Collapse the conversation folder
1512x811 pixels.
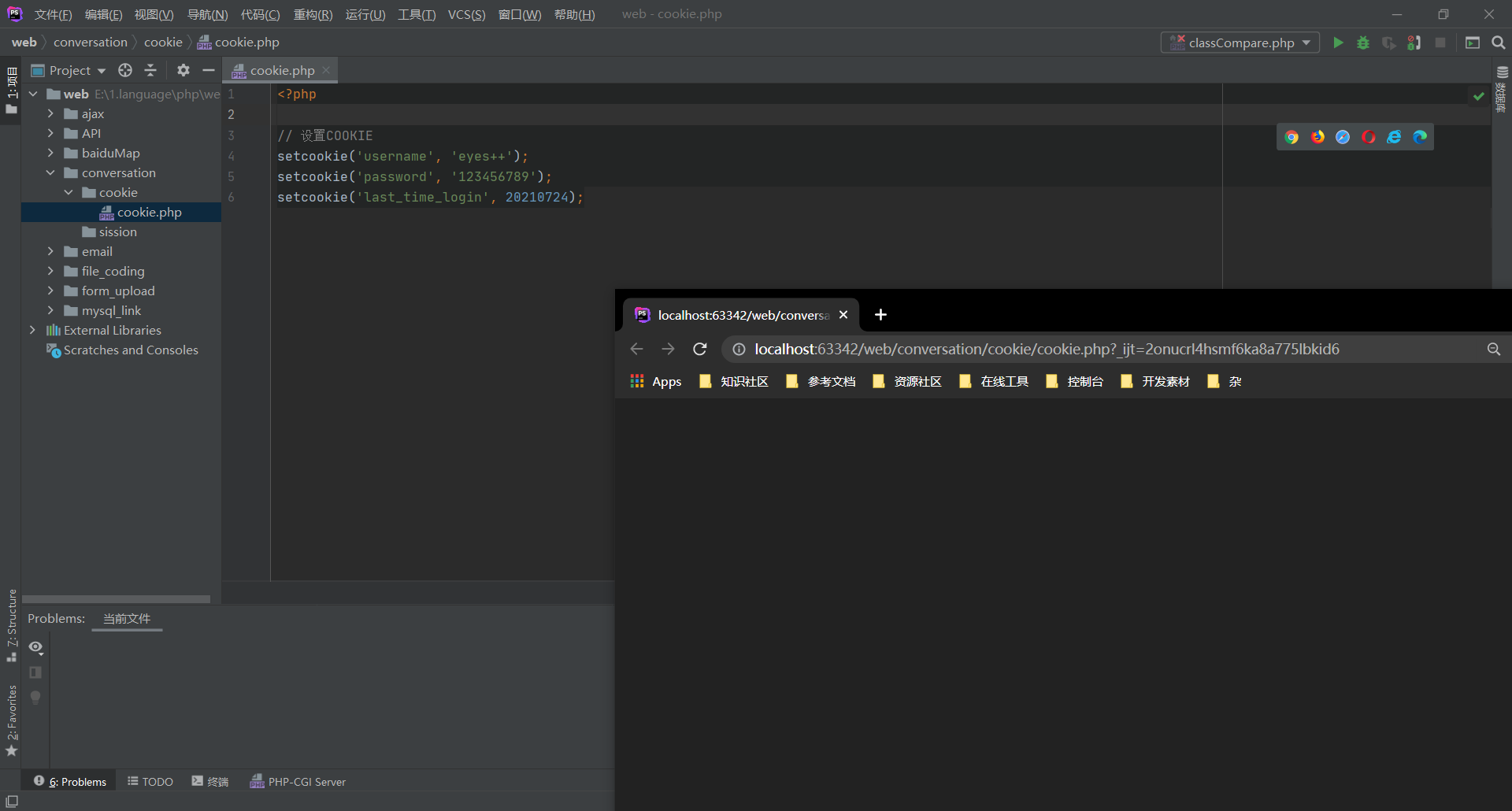[50, 172]
